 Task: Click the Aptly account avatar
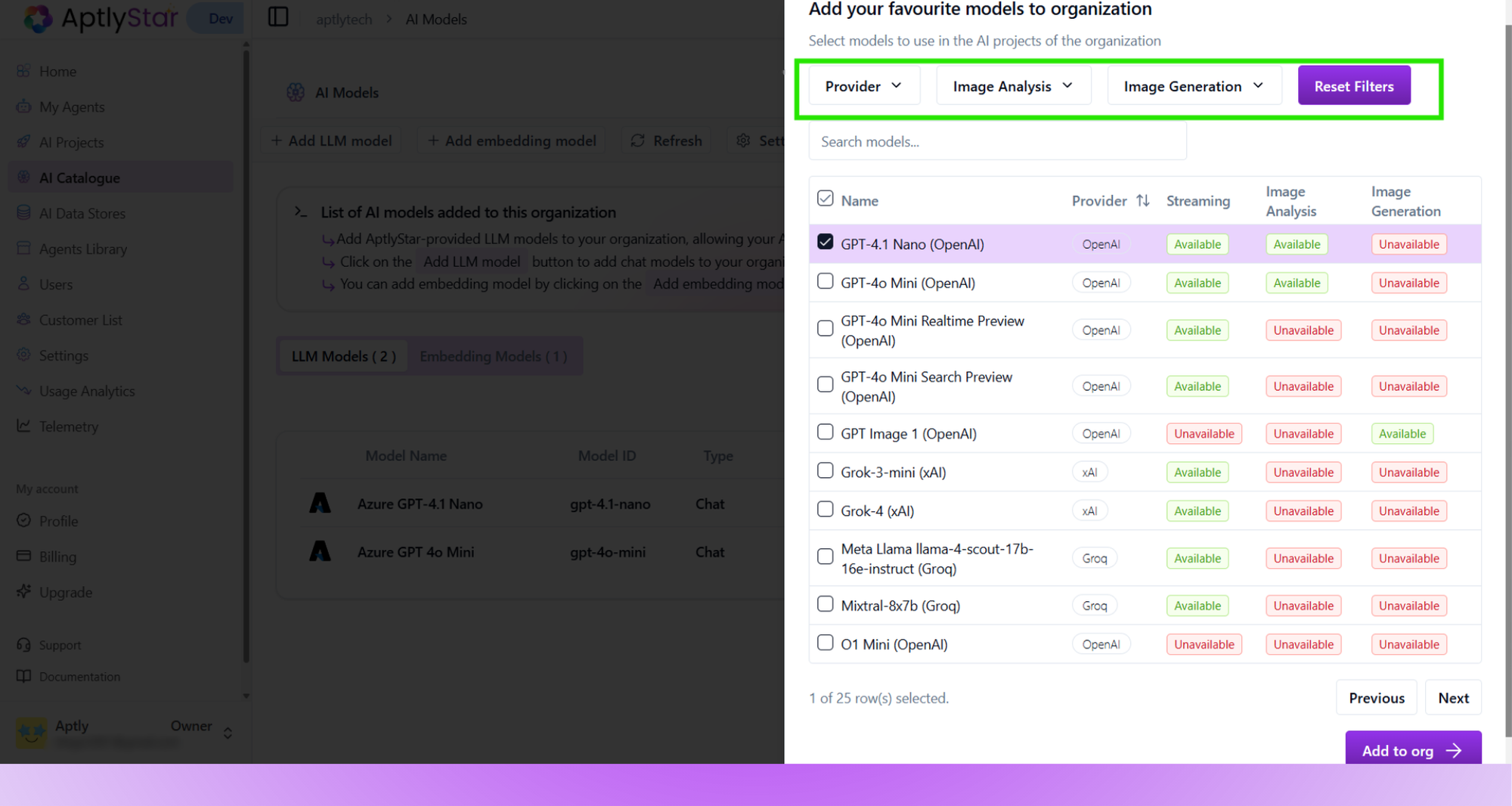32,732
